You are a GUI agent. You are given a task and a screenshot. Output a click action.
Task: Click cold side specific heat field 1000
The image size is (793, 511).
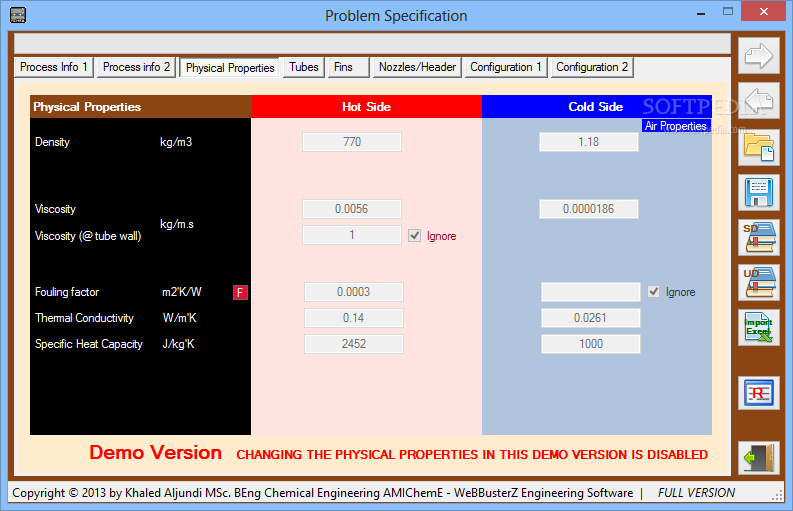tap(591, 344)
